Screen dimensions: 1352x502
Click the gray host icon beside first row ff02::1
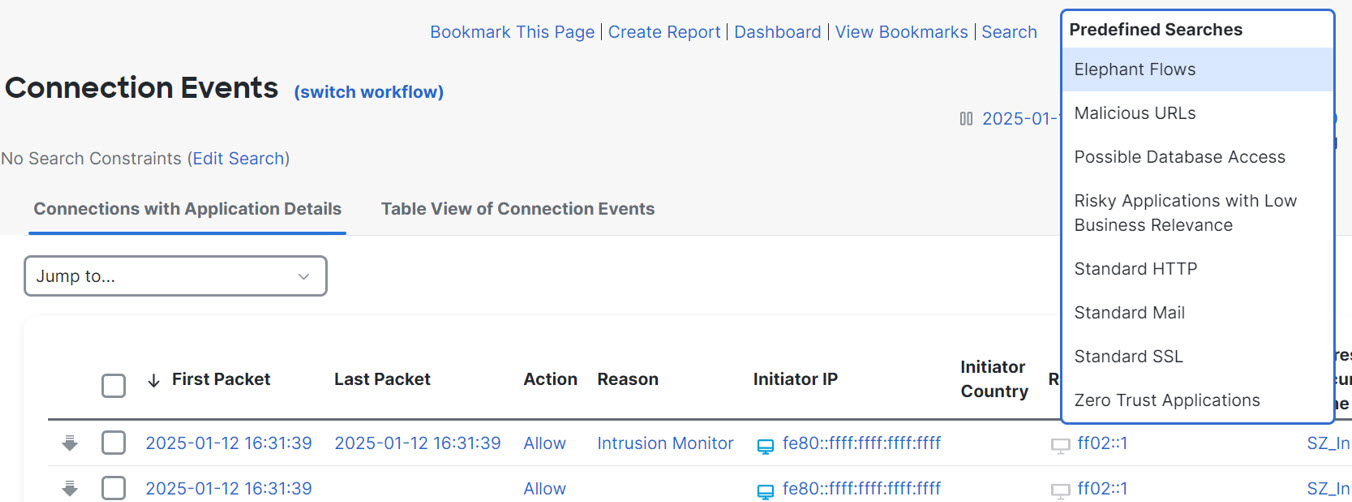[x=1060, y=445]
